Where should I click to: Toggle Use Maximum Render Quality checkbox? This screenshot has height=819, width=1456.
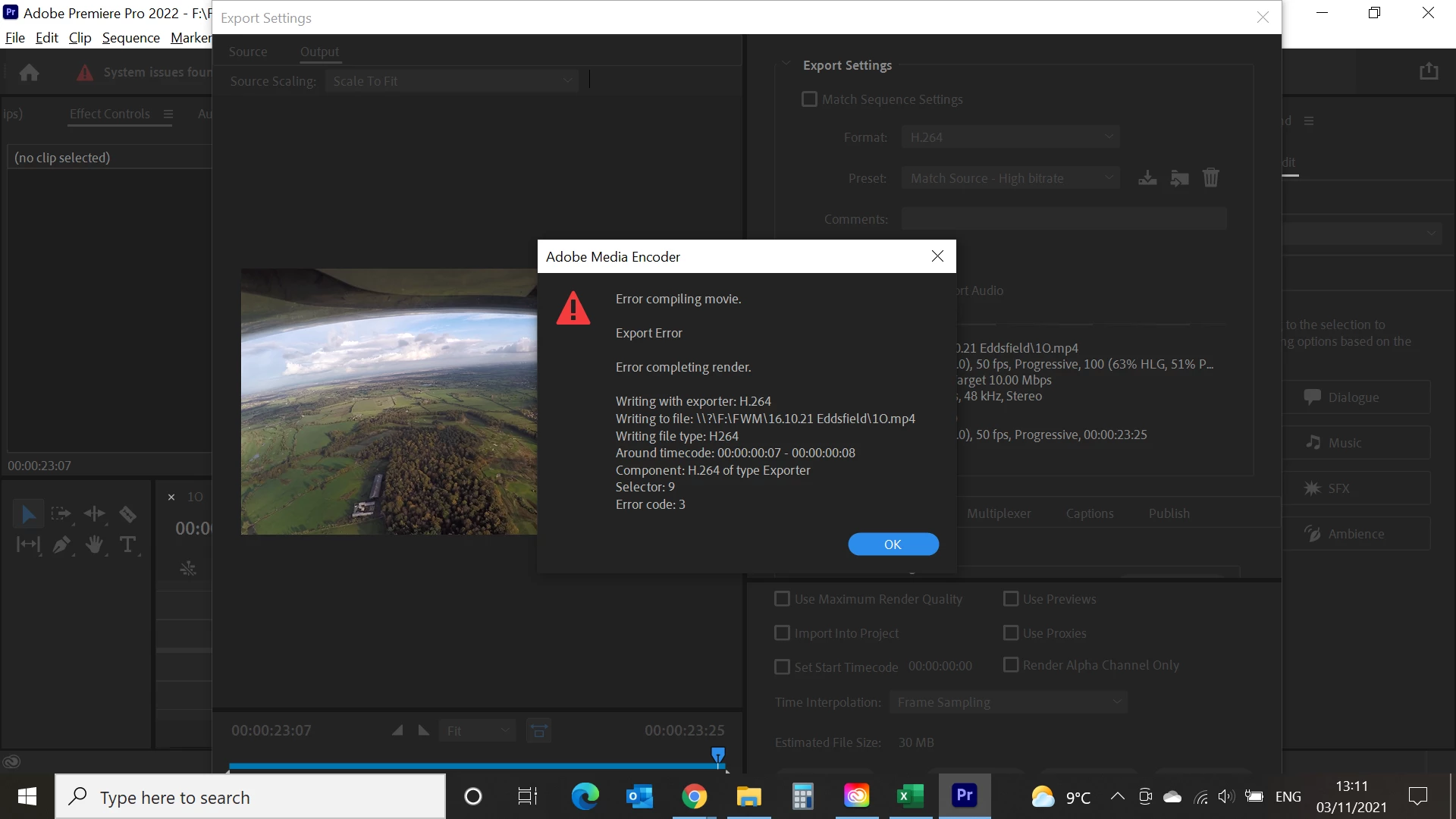(782, 599)
